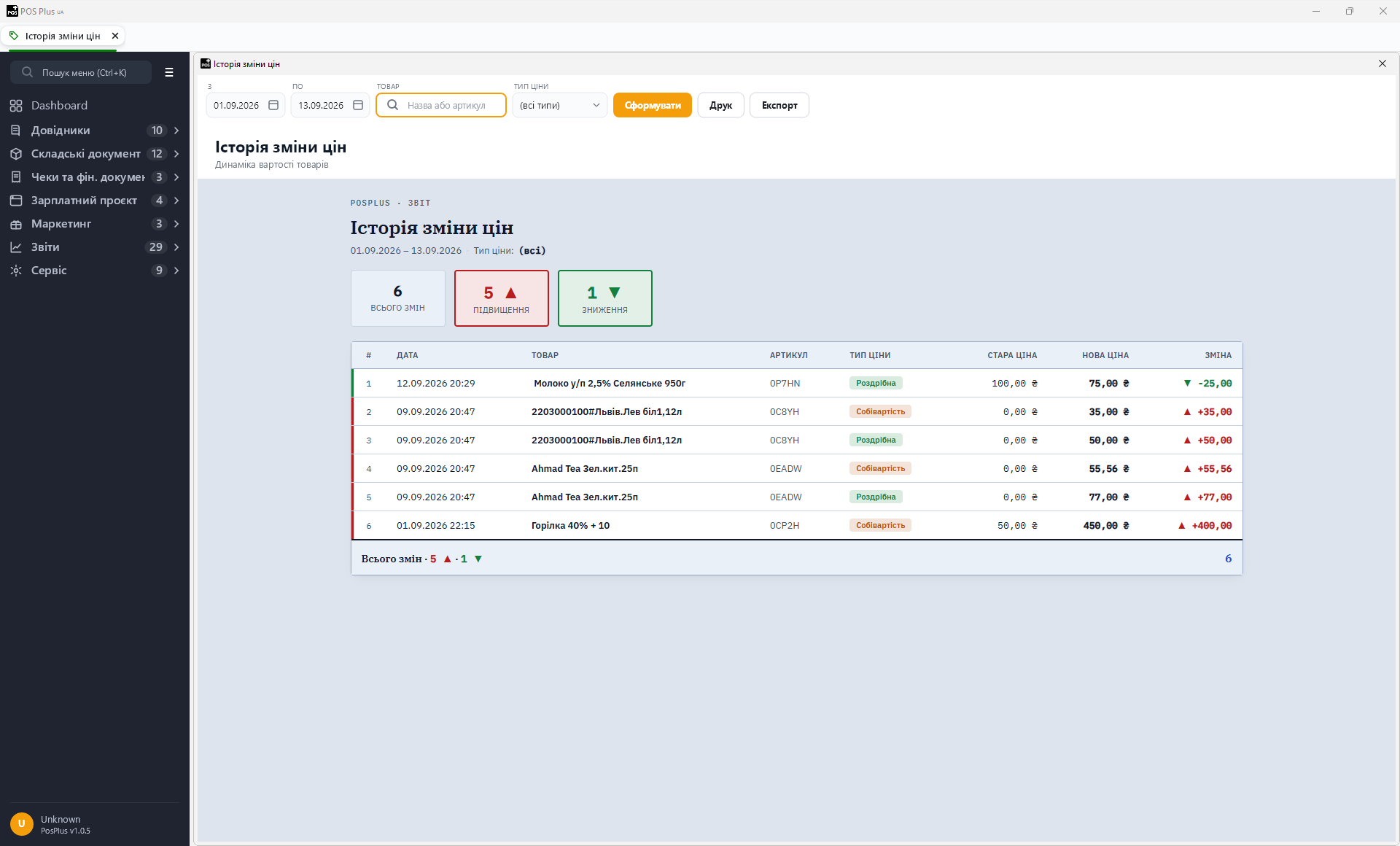Select row Молоко у/п 2,5% Селянське 950г
This screenshot has height=846, width=1400.
coord(797,383)
